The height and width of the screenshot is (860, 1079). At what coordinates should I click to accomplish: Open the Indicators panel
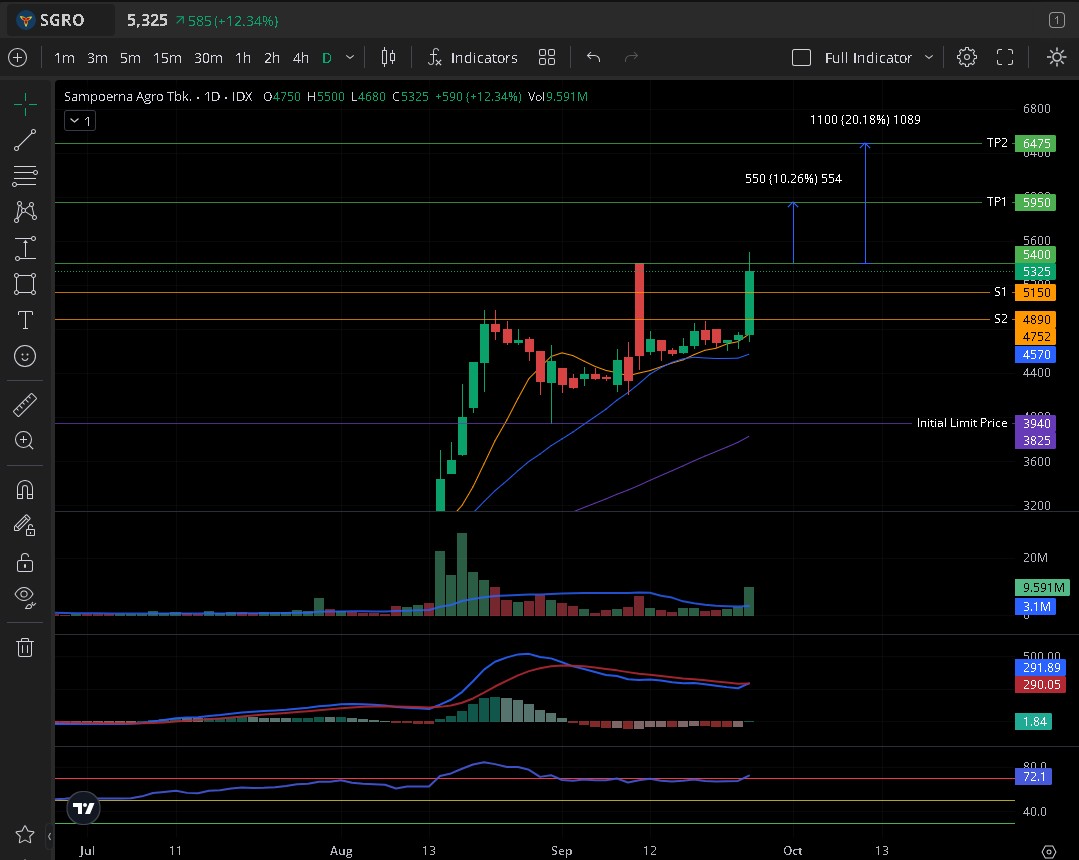[x=472, y=58]
